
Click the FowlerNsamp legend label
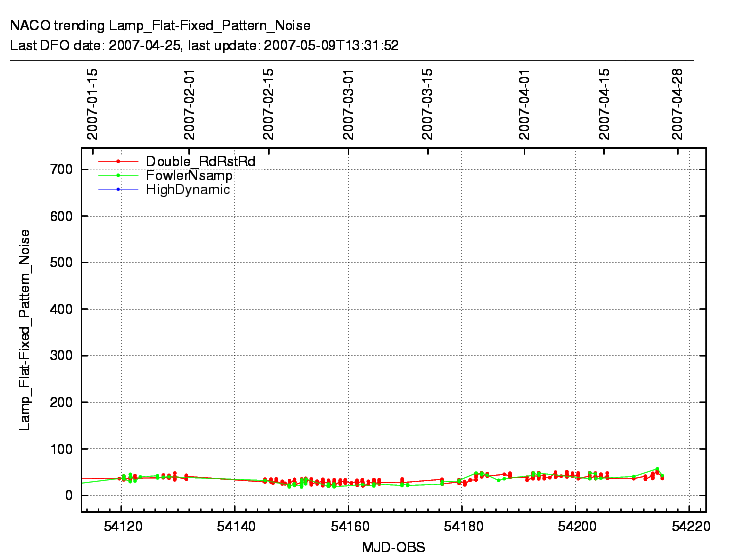[189, 175]
